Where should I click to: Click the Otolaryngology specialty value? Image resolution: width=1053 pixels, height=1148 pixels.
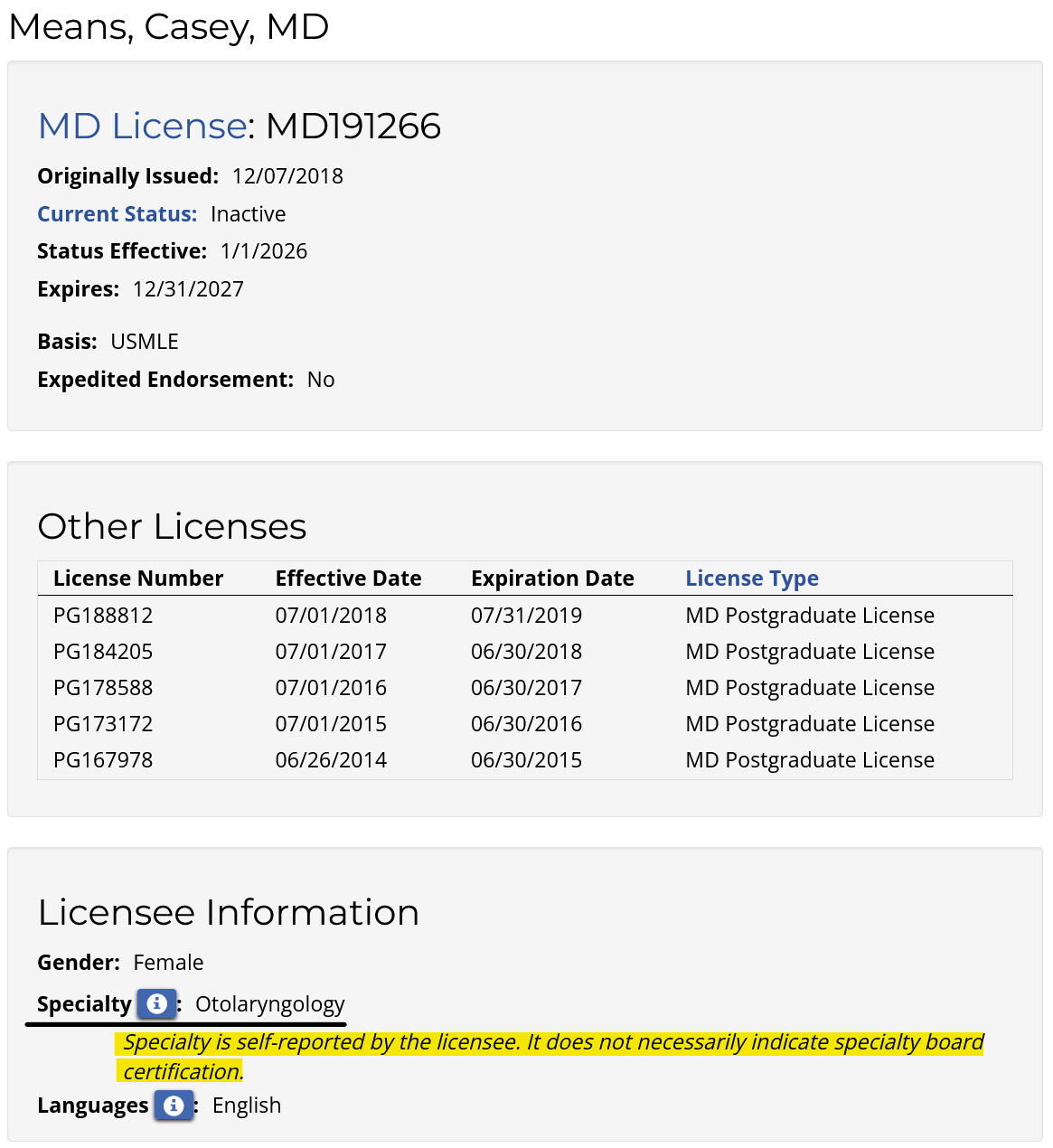[269, 1004]
